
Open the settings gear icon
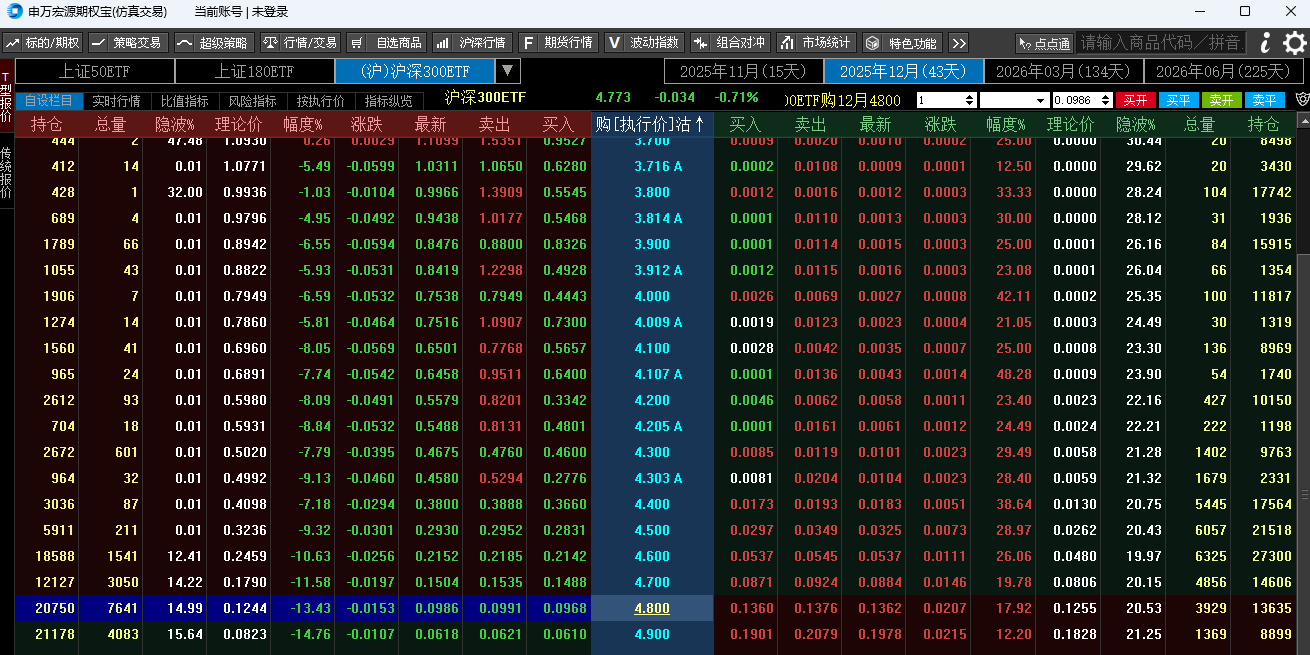[x=1294, y=43]
